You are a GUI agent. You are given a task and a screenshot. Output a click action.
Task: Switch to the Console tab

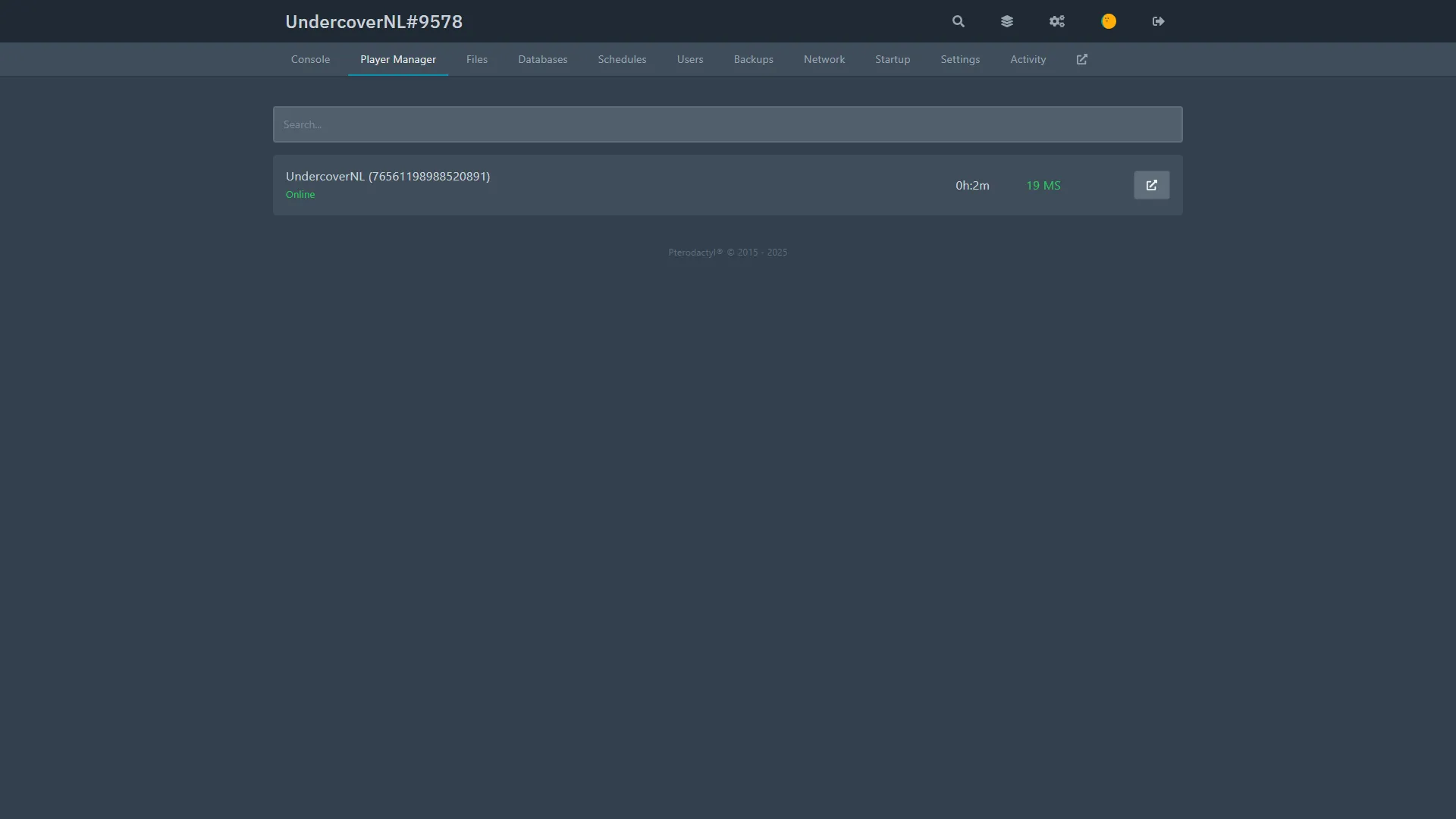(310, 59)
